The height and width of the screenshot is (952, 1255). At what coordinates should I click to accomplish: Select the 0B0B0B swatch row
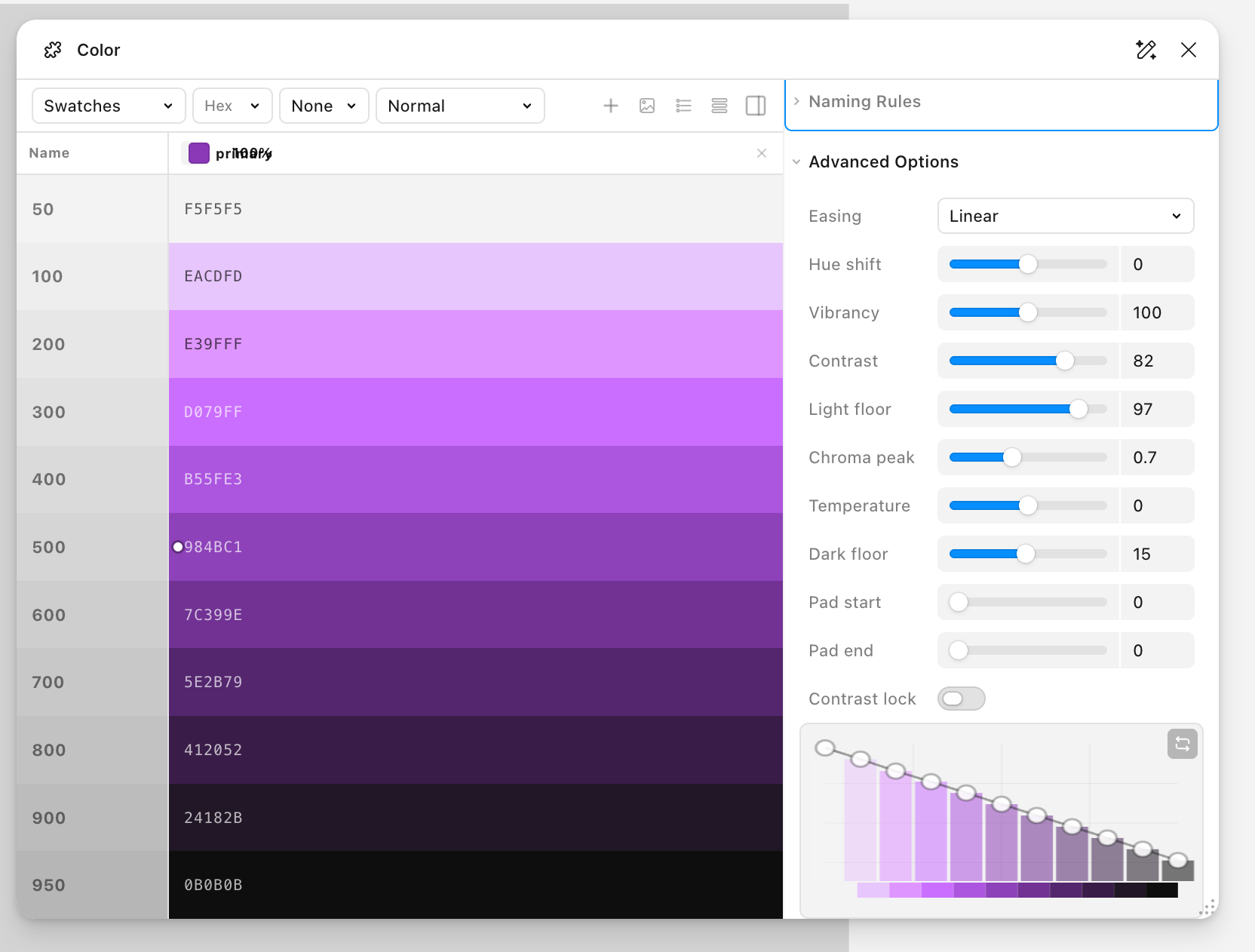476,885
